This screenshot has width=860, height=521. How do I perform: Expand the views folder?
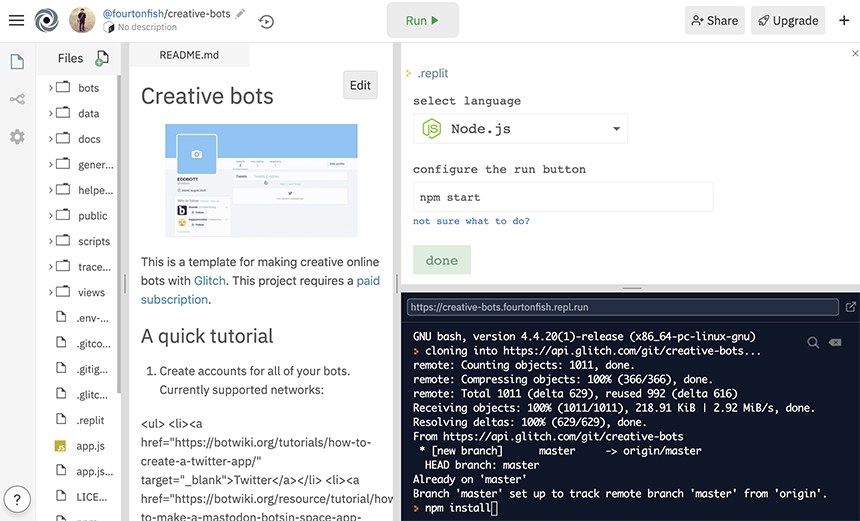point(50,292)
